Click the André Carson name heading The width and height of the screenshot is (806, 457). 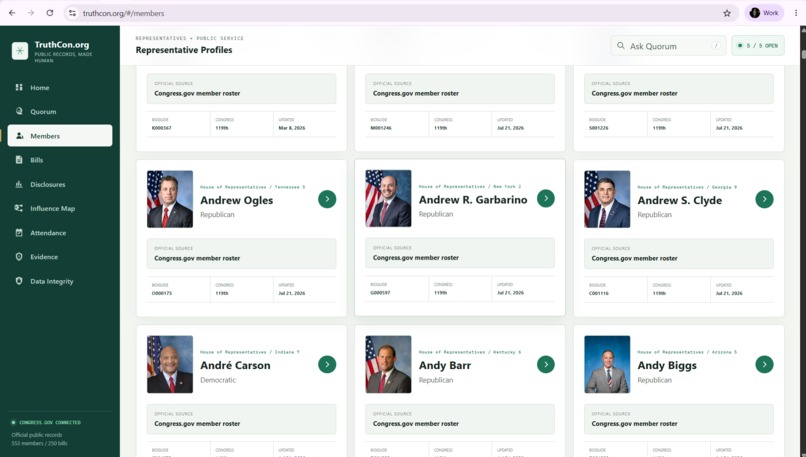235,365
